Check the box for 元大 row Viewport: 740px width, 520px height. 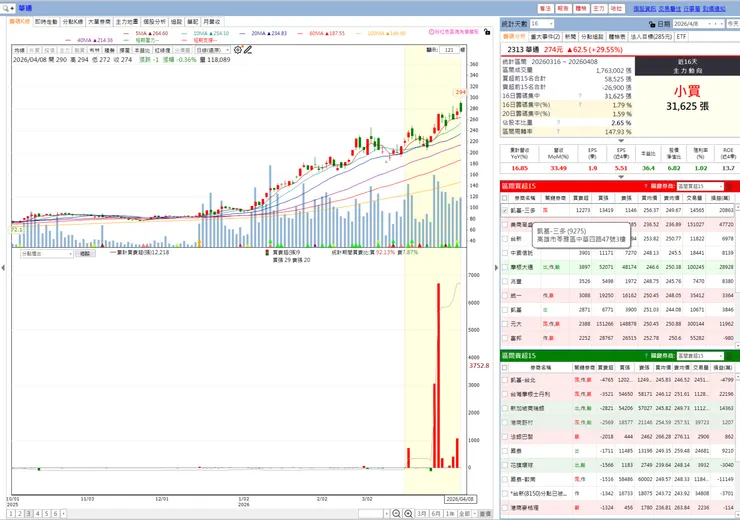pyautogui.click(x=505, y=324)
